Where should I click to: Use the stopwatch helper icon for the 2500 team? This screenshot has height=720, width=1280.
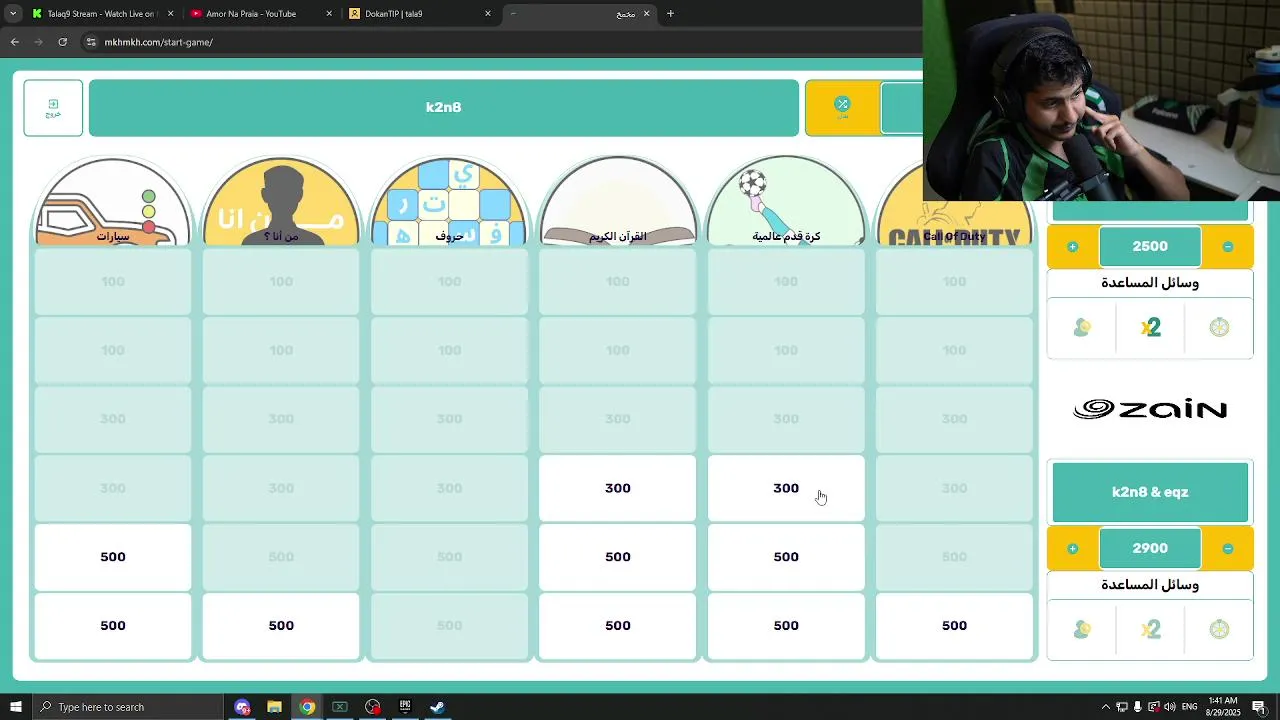[x=1219, y=328]
